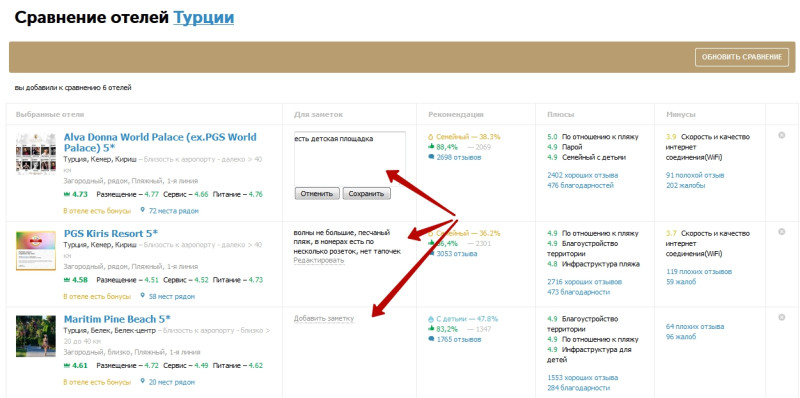Click the Alva Donna hotel thumbnail
Image resolution: width=800 pixels, height=398 pixels.
click(x=36, y=154)
